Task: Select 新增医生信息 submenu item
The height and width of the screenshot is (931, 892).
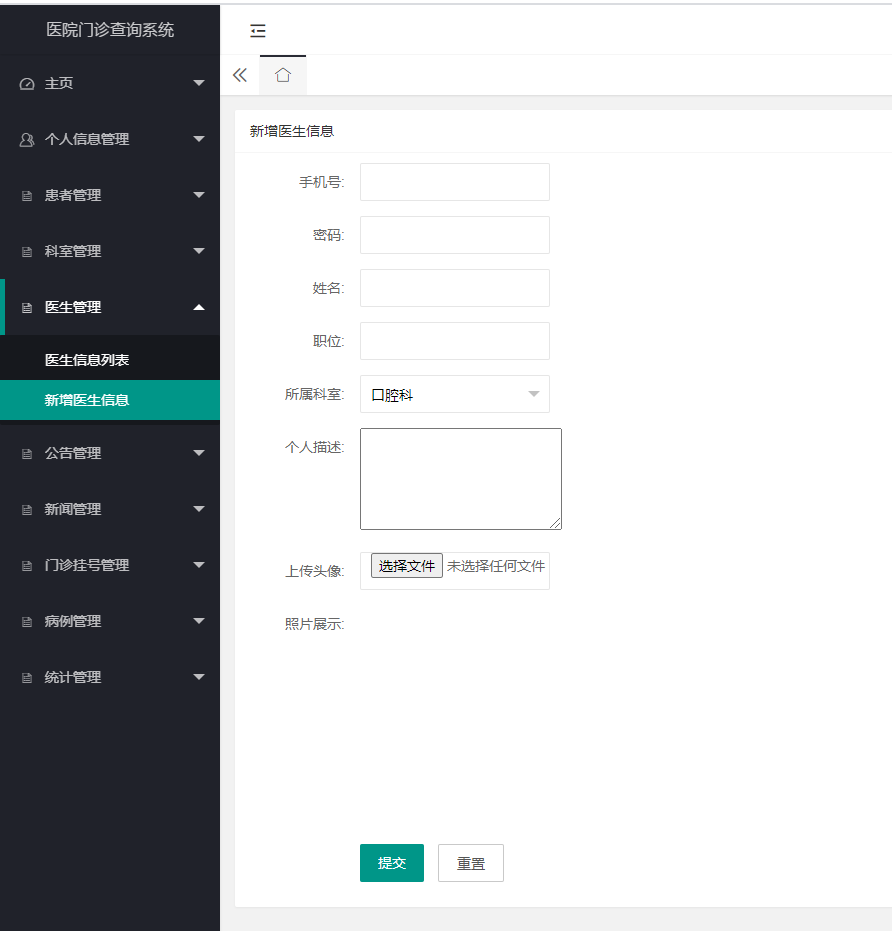Action: [x=110, y=400]
